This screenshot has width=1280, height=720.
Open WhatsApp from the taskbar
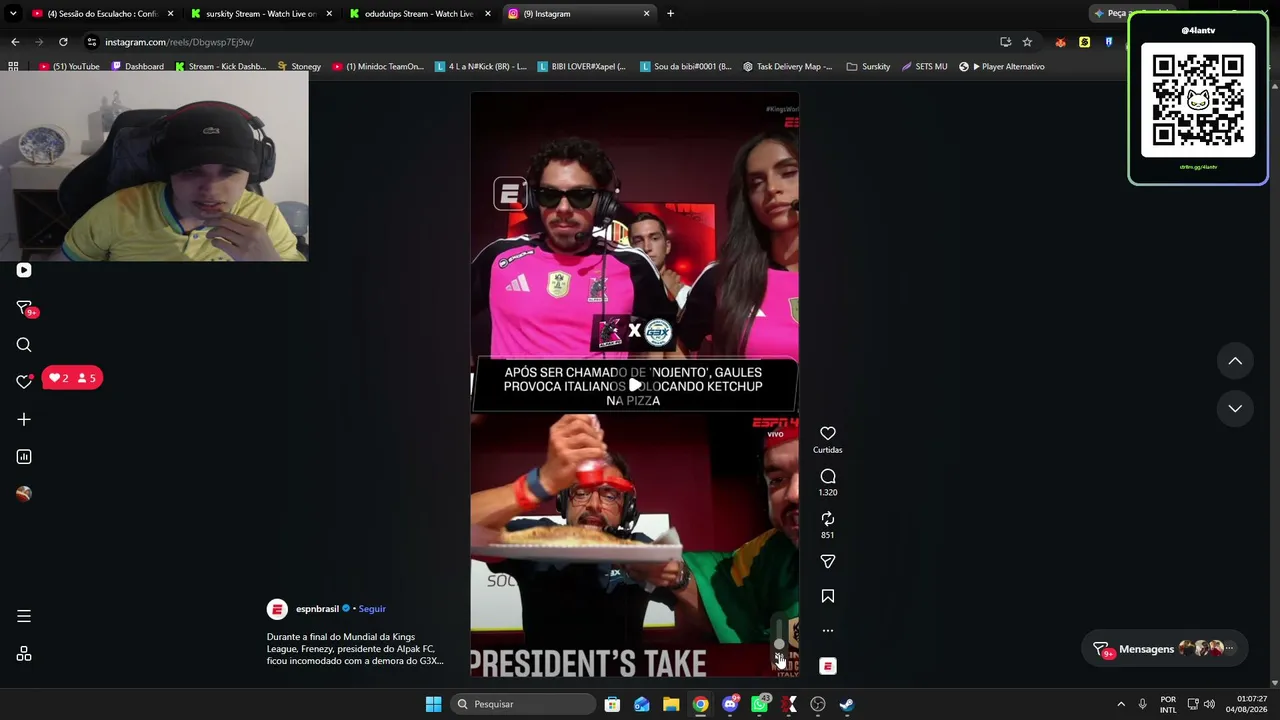pos(760,704)
